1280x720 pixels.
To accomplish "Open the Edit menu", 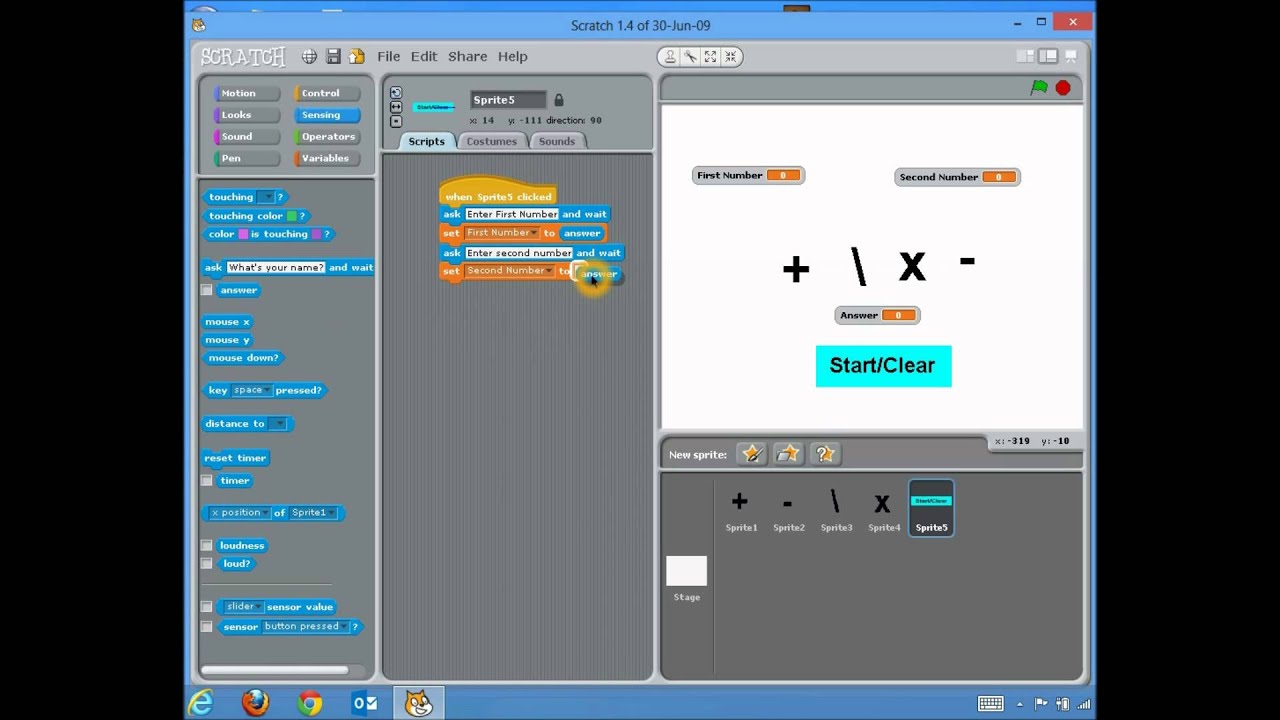I will click(x=424, y=57).
